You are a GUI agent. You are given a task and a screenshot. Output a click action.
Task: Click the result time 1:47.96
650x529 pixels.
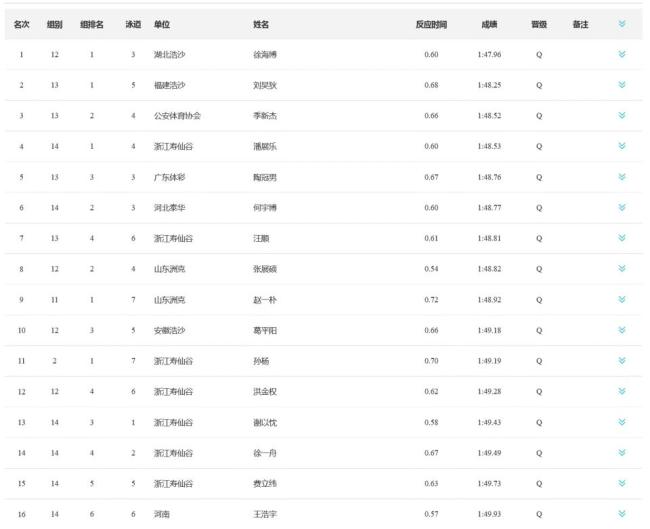coord(489,54)
